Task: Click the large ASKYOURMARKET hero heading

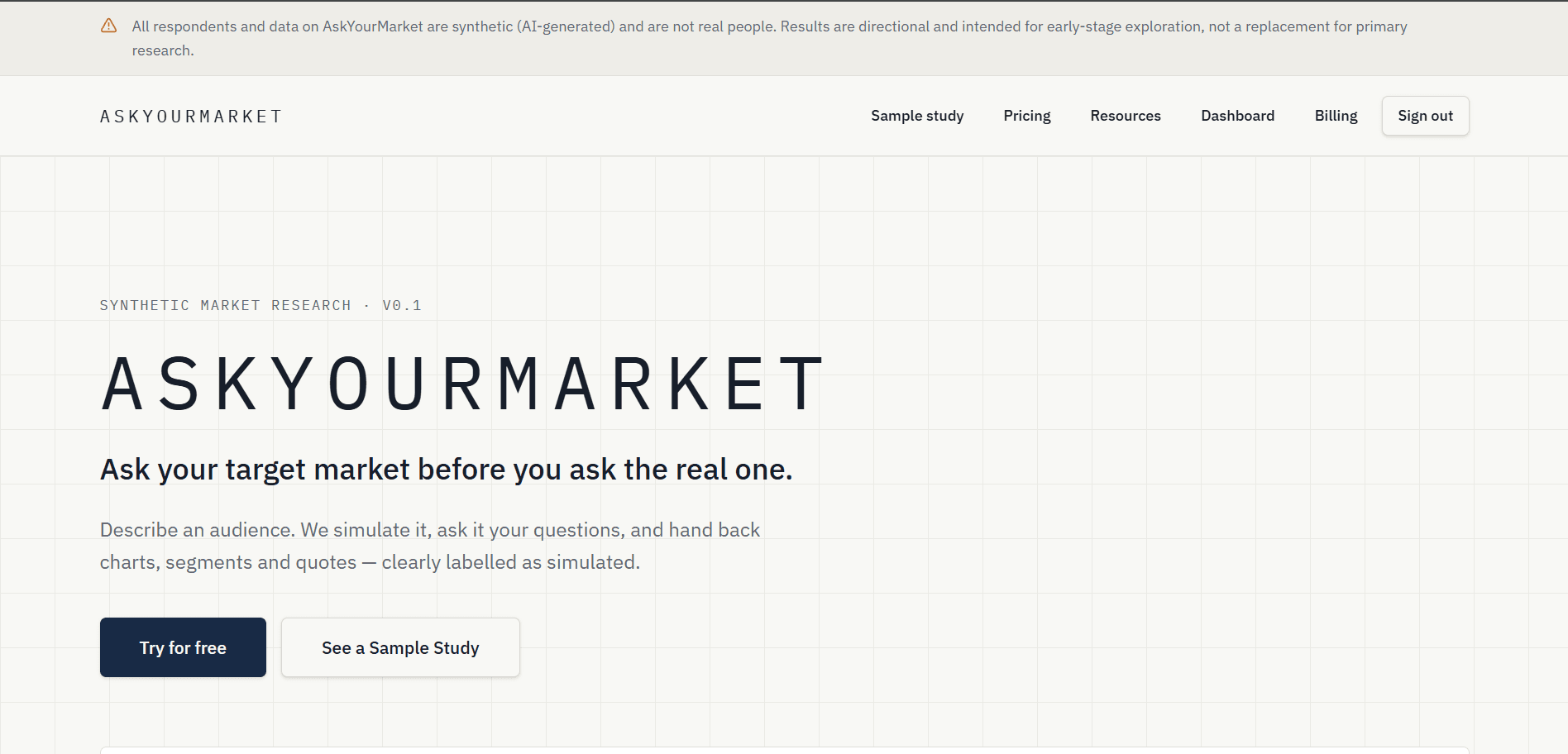Action: [463, 384]
